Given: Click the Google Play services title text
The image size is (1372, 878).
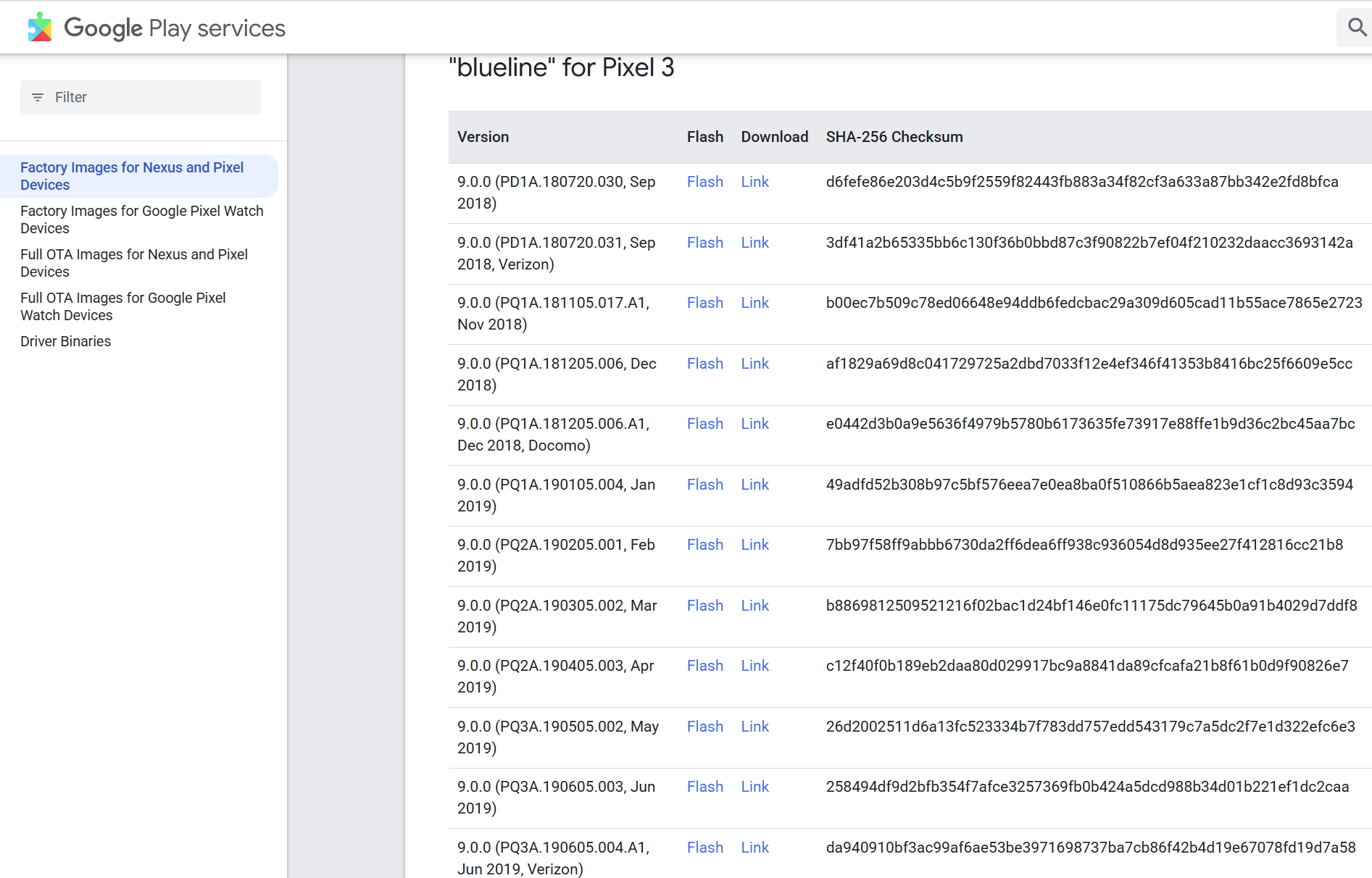Looking at the screenshot, I should click(x=175, y=28).
